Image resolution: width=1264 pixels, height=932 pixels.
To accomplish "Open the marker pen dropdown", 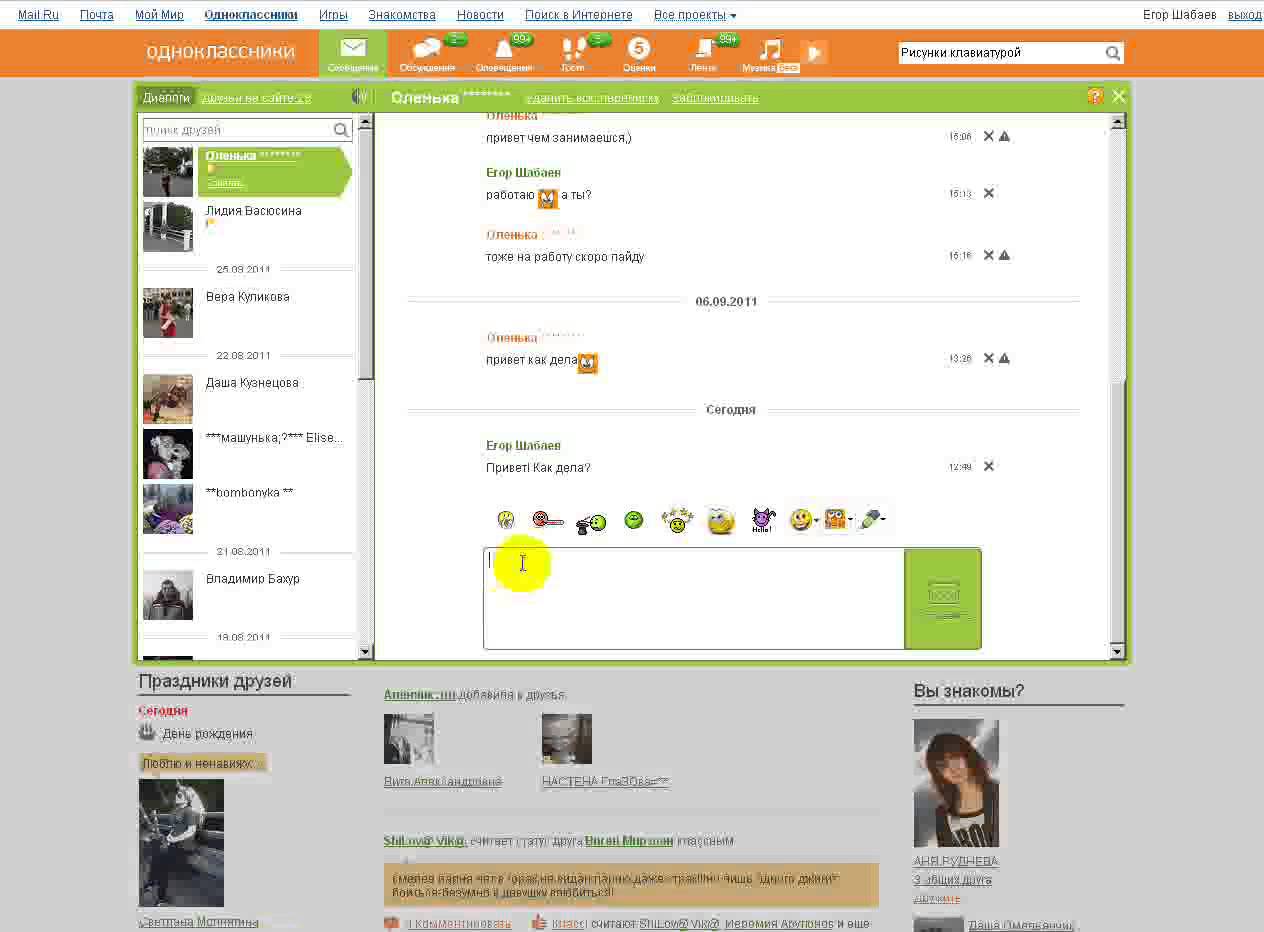I will [x=872, y=520].
